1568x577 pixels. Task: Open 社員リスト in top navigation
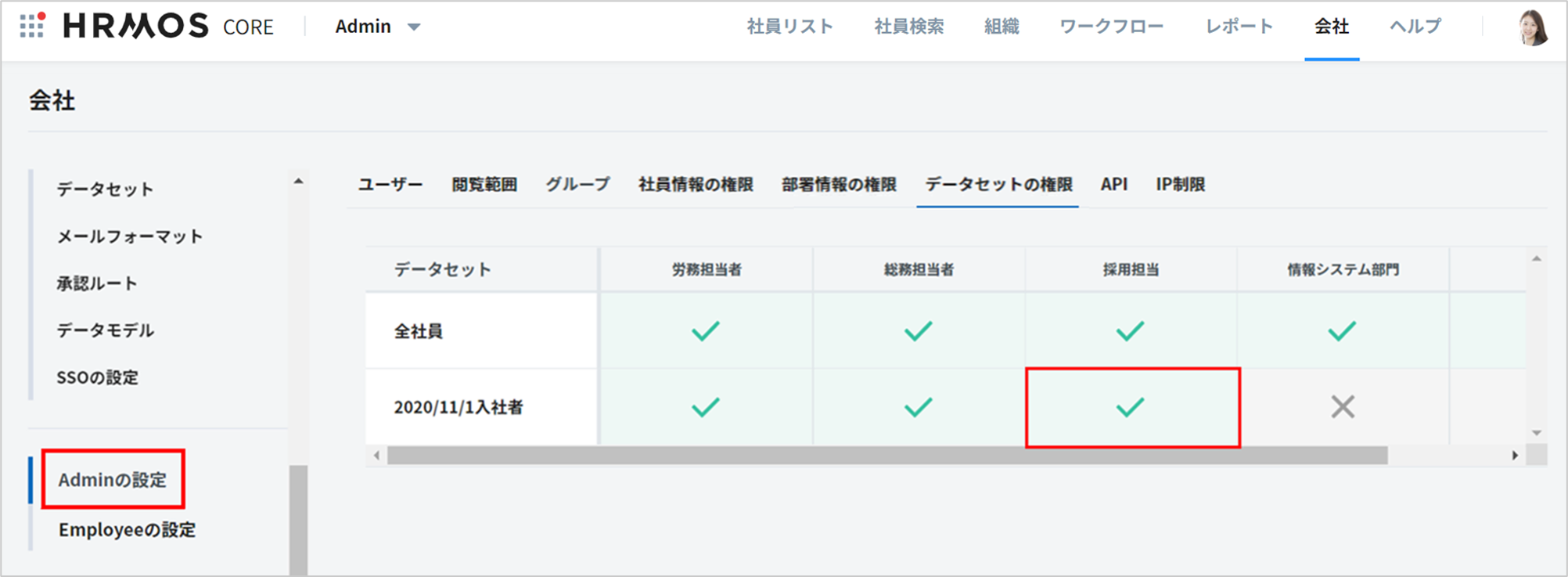pyautogui.click(x=789, y=27)
